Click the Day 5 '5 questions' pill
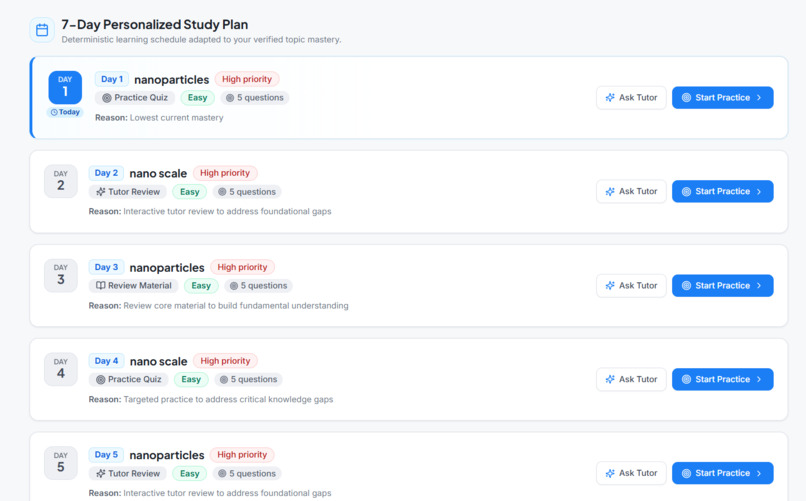 click(x=247, y=473)
